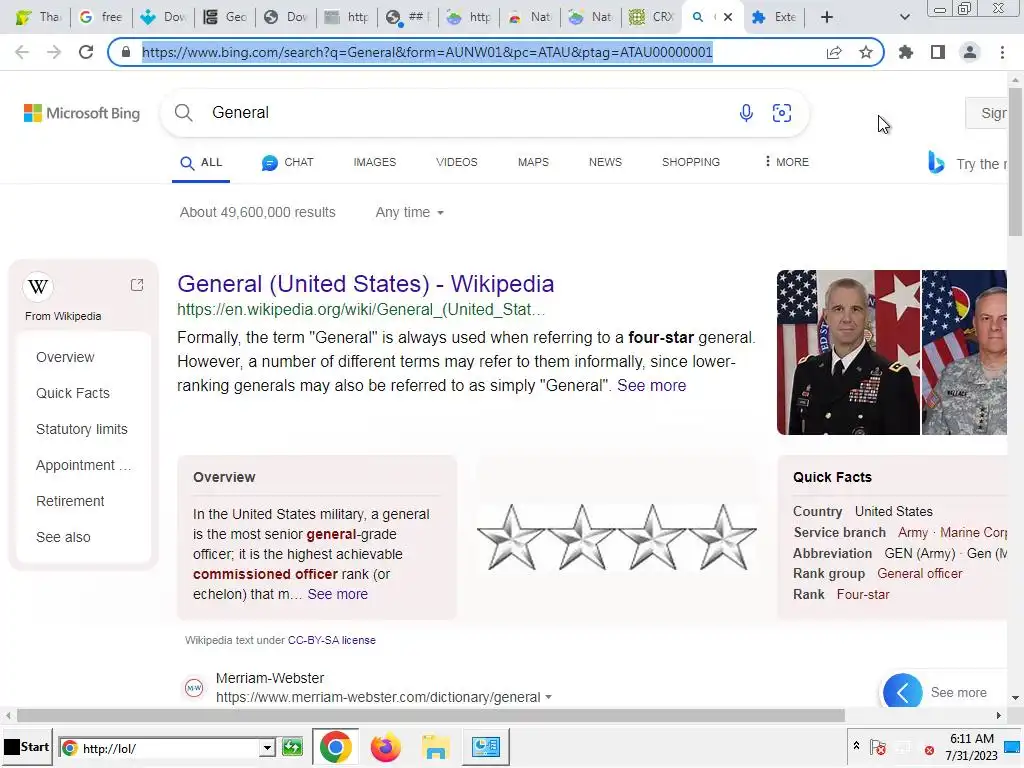Viewport: 1024px width, 768px height.
Task: Switch to the Exte extensions browser tab
Action: [775, 17]
